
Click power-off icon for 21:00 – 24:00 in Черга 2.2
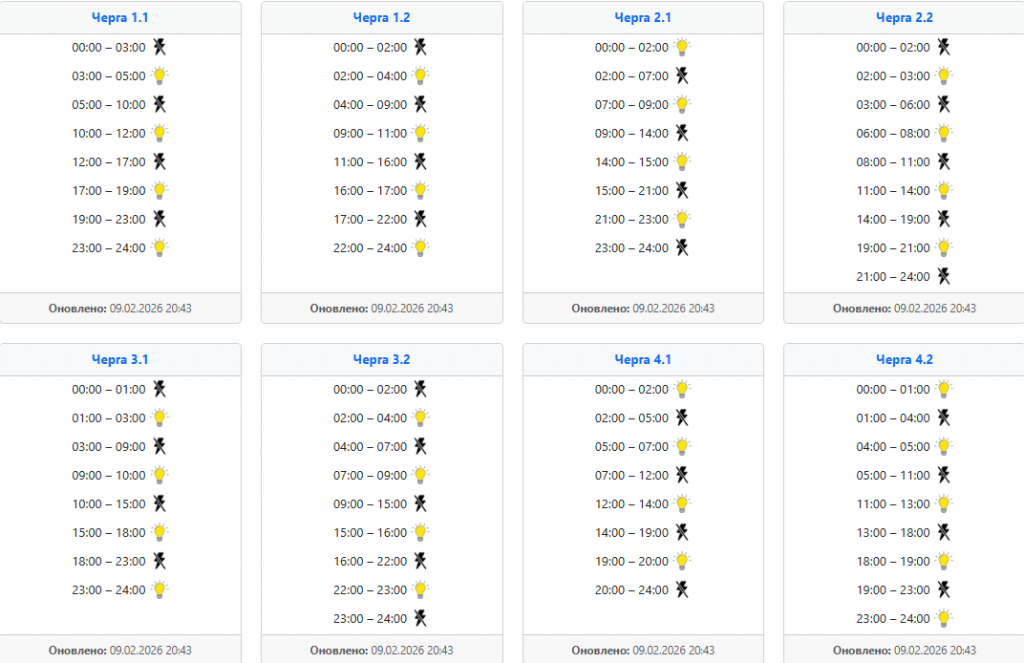[x=943, y=276]
